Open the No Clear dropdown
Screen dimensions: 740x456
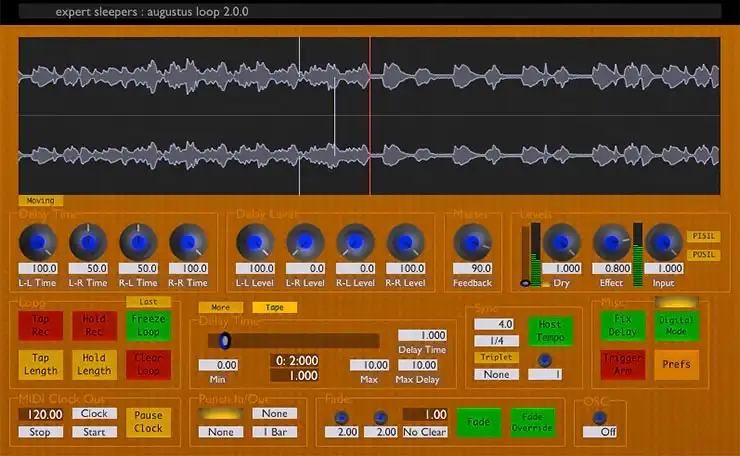click(x=425, y=432)
